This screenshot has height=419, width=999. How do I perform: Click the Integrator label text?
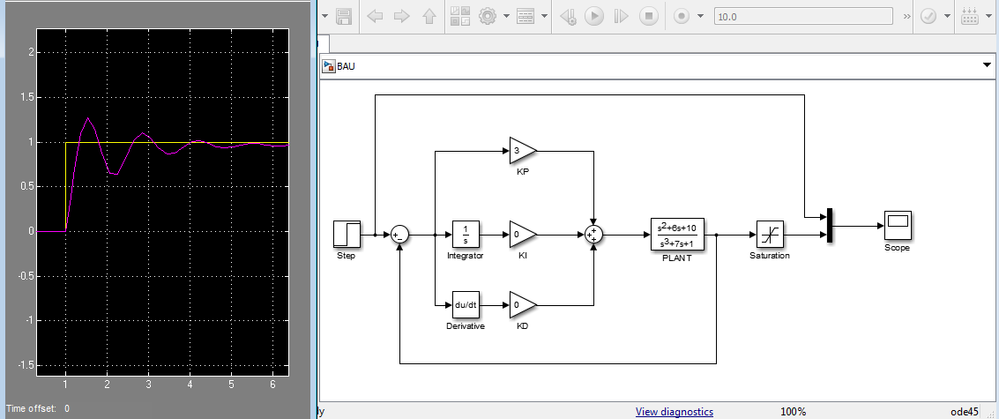click(x=465, y=256)
